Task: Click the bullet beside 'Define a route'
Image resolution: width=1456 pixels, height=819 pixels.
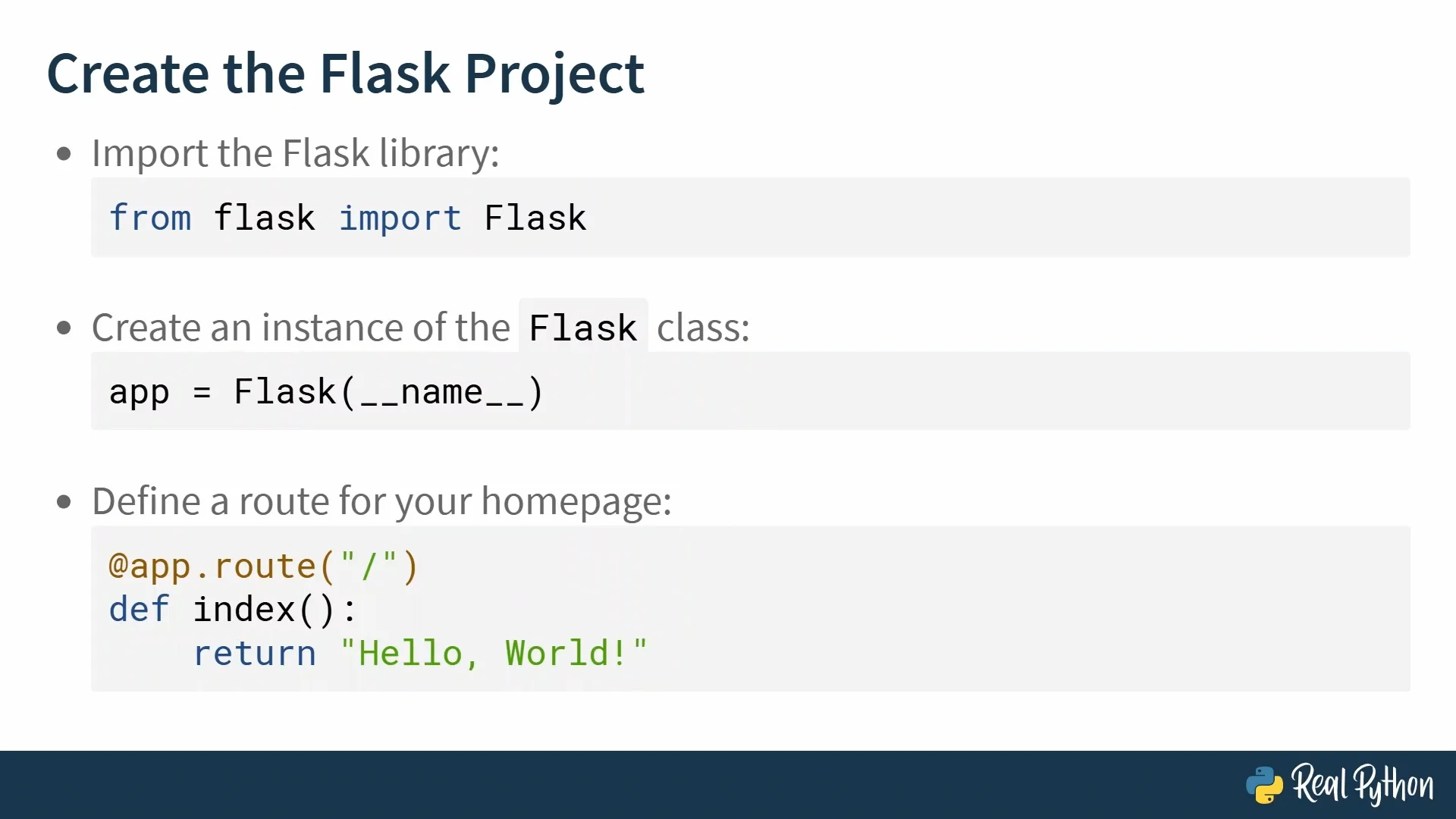Action: (64, 502)
